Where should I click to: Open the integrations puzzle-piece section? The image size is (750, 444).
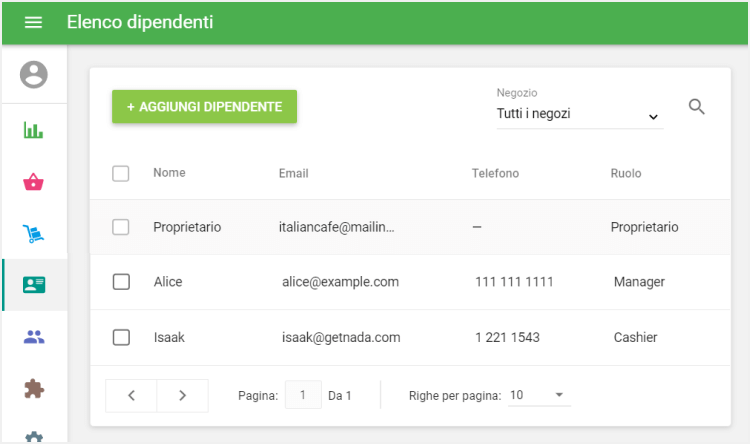pyautogui.click(x=34, y=388)
